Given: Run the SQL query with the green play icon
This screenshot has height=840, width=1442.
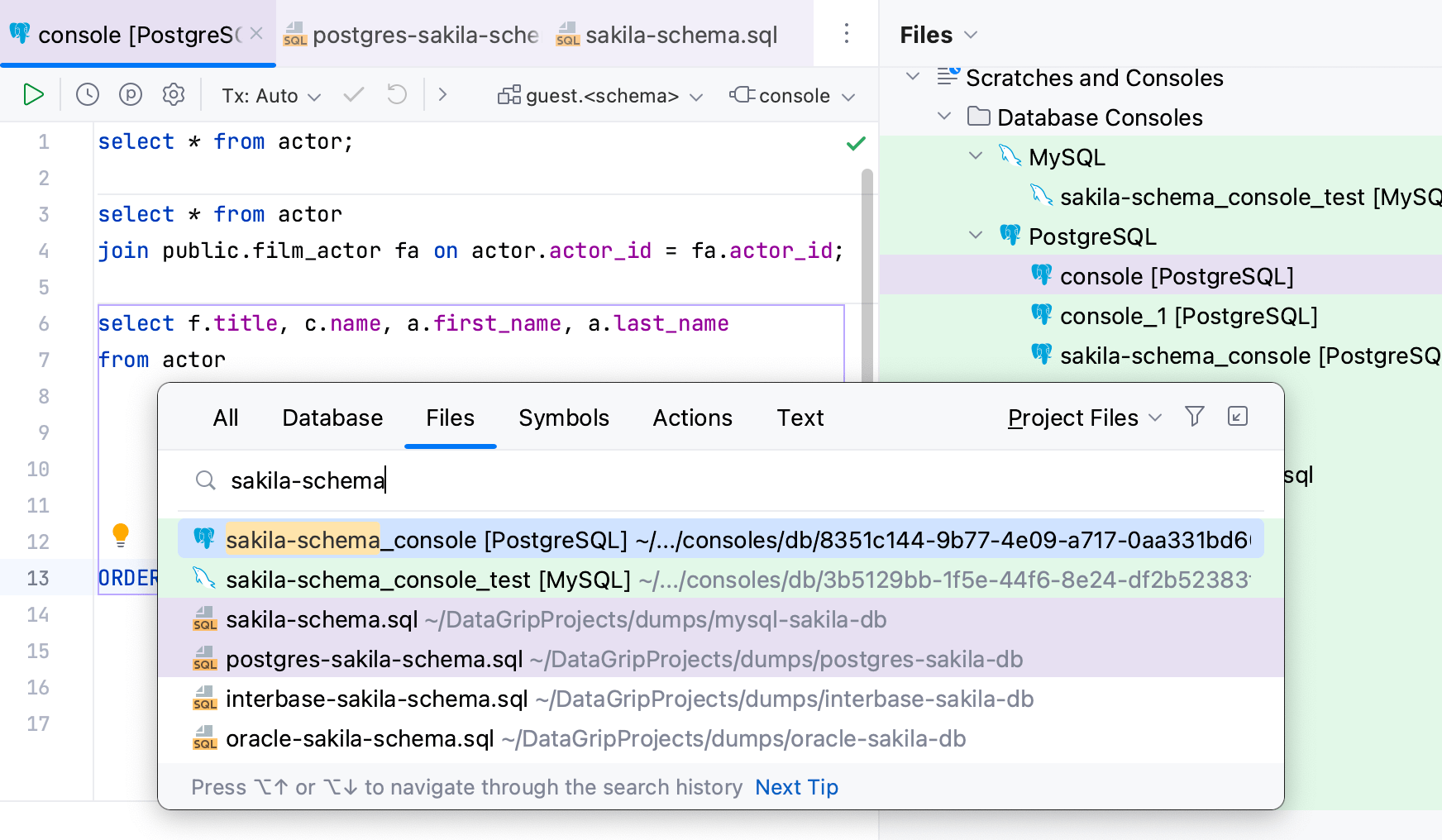Looking at the screenshot, I should [33, 94].
